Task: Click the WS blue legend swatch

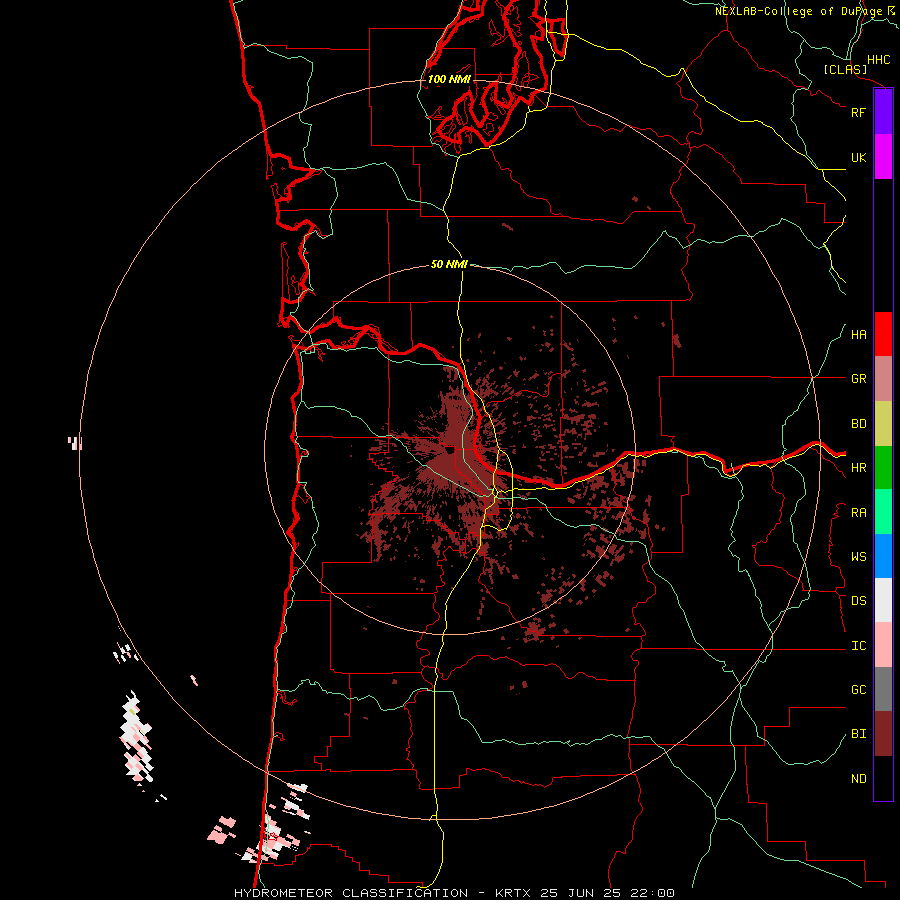Action: 883,556
